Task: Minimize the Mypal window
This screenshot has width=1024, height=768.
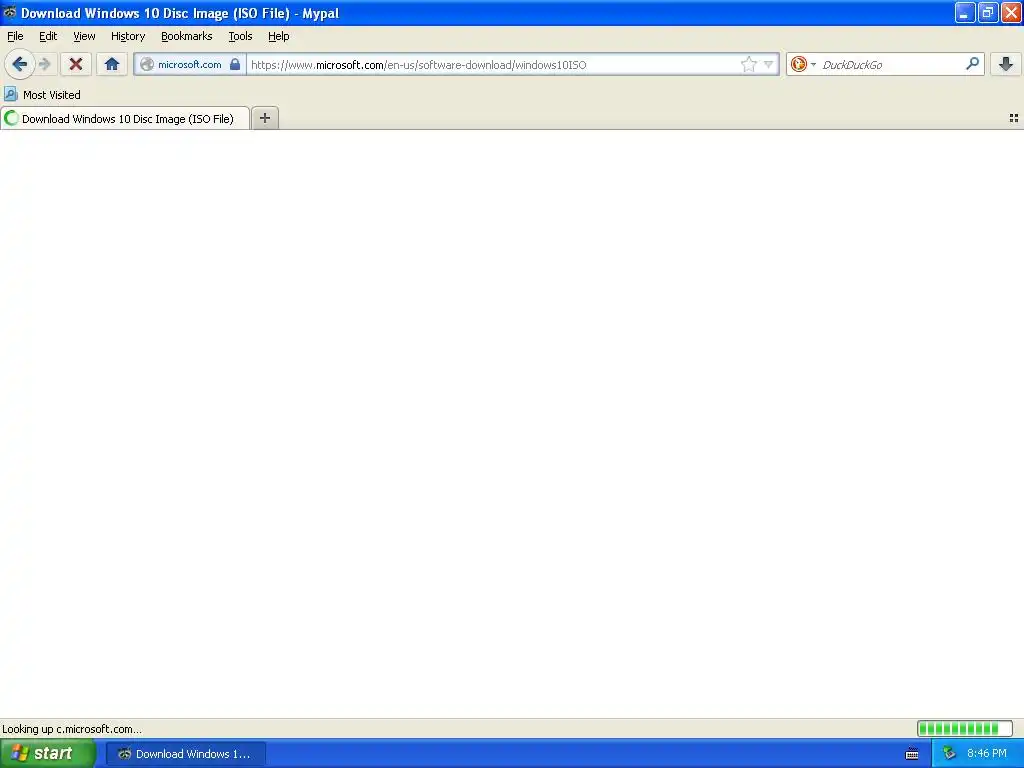Action: (964, 12)
